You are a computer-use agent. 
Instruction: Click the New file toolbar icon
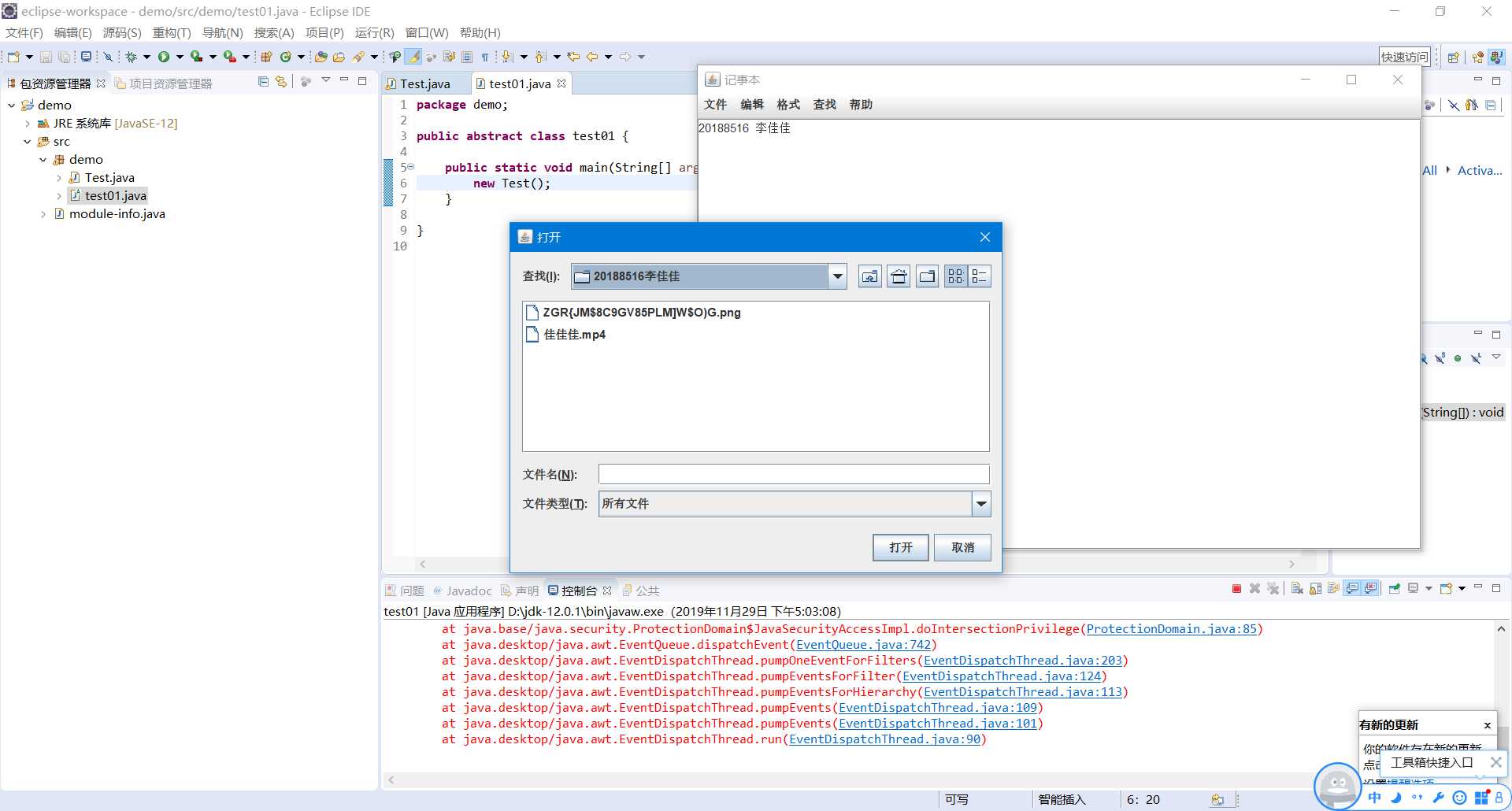(13, 57)
